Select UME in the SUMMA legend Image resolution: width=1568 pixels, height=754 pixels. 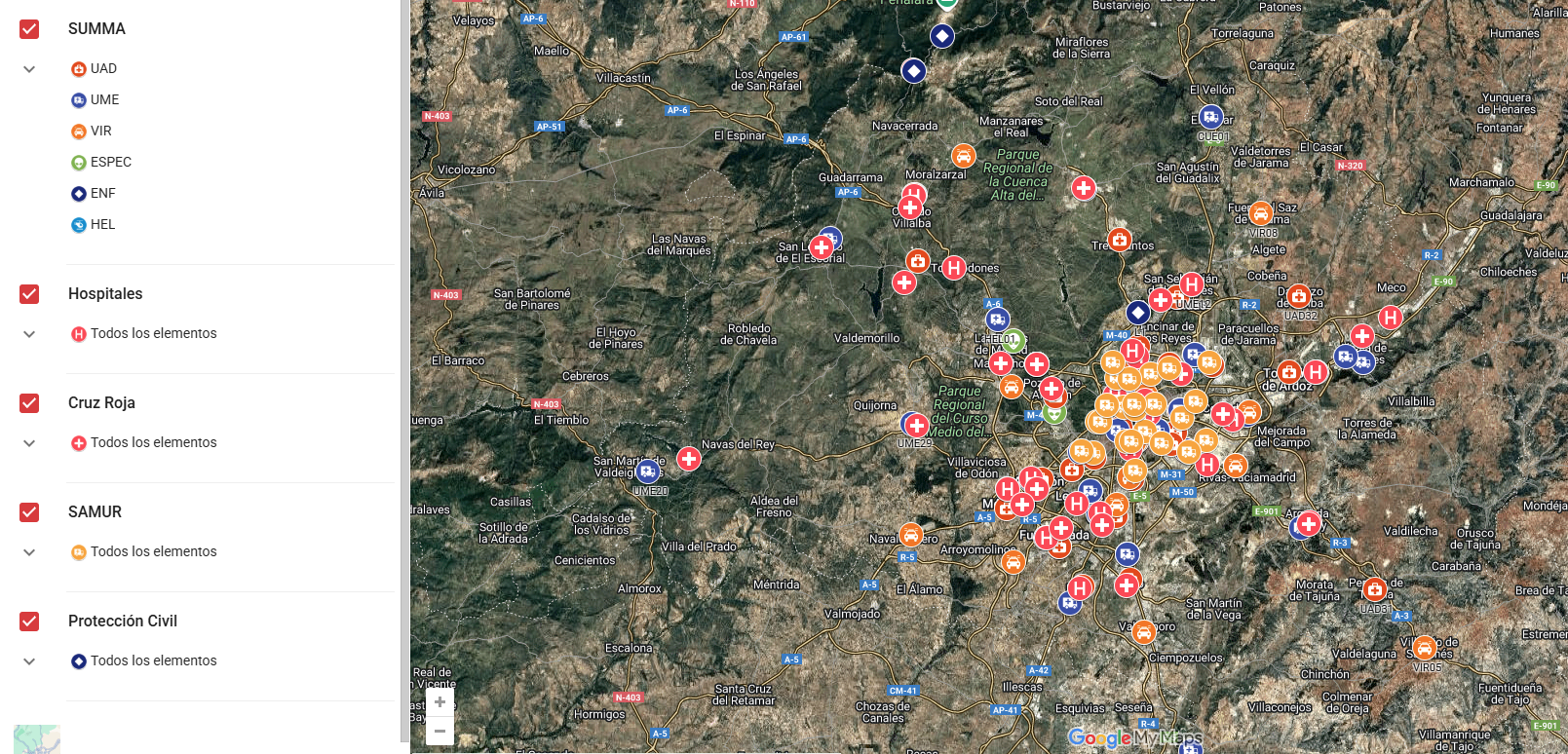(x=104, y=100)
